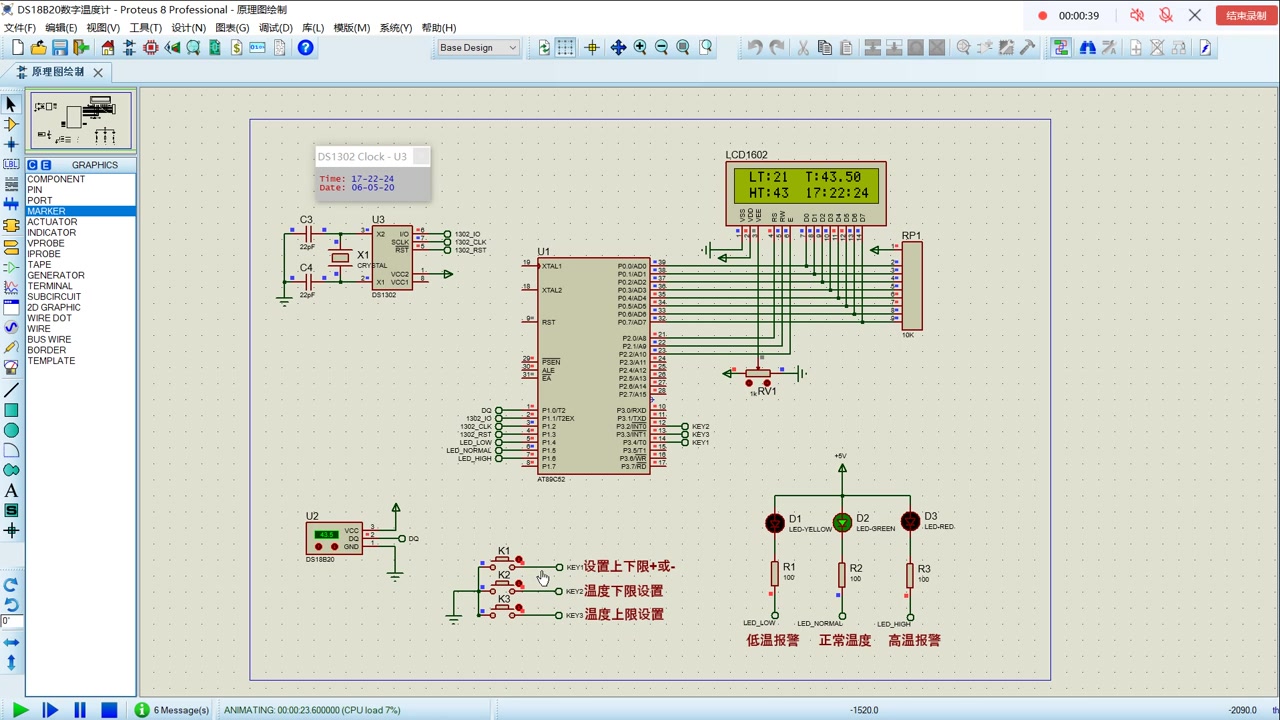Click the simulation Play button

[19, 710]
